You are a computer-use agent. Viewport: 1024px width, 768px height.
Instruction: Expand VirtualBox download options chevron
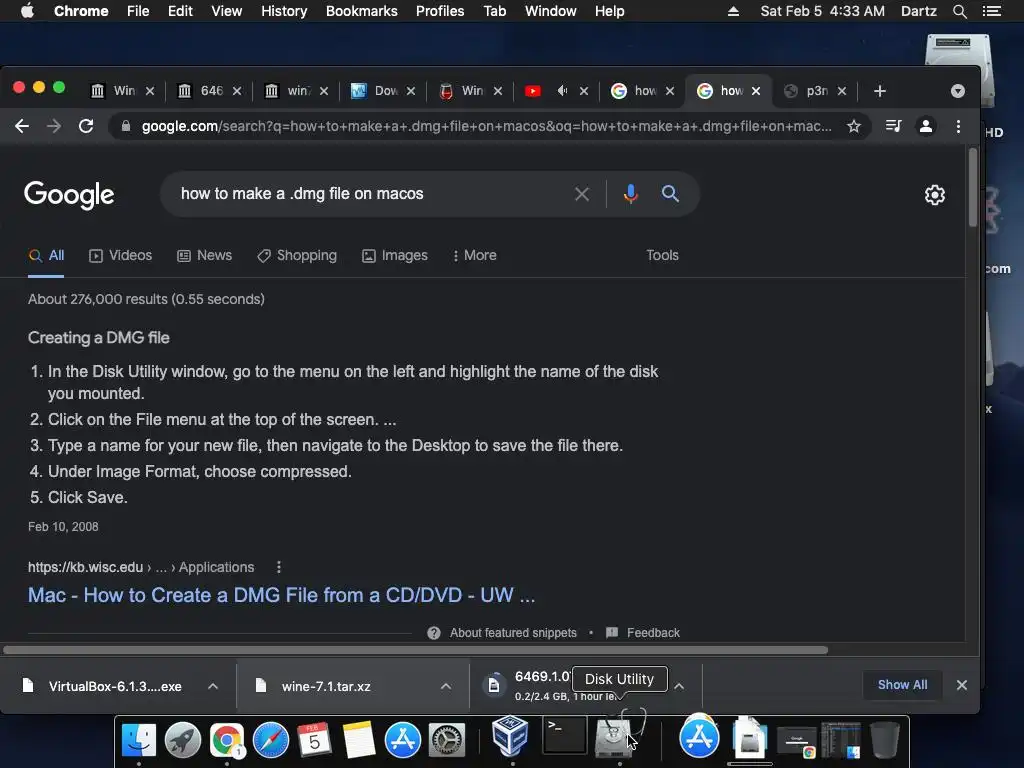[x=213, y=686]
